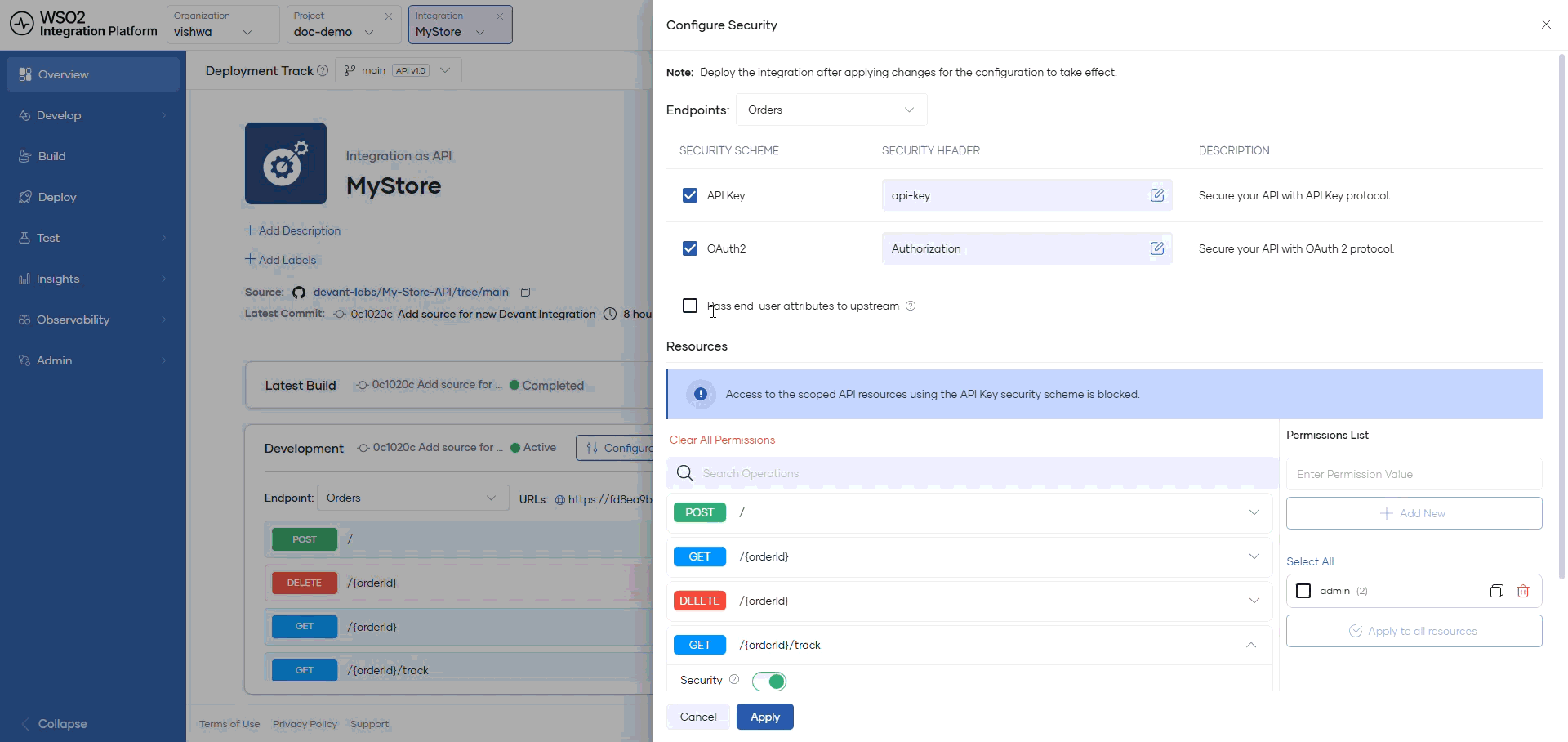Open the Security help tooltip
Viewport: 1568px width, 742px height.
(x=734, y=680)
